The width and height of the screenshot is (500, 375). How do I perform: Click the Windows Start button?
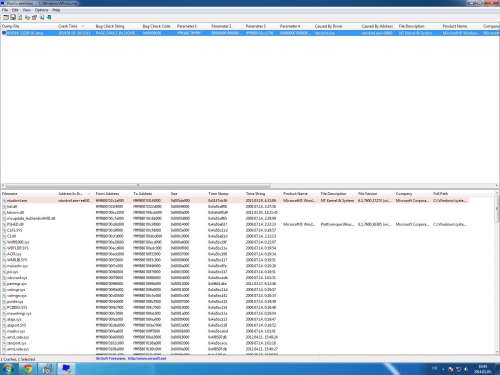click(8, 369)
